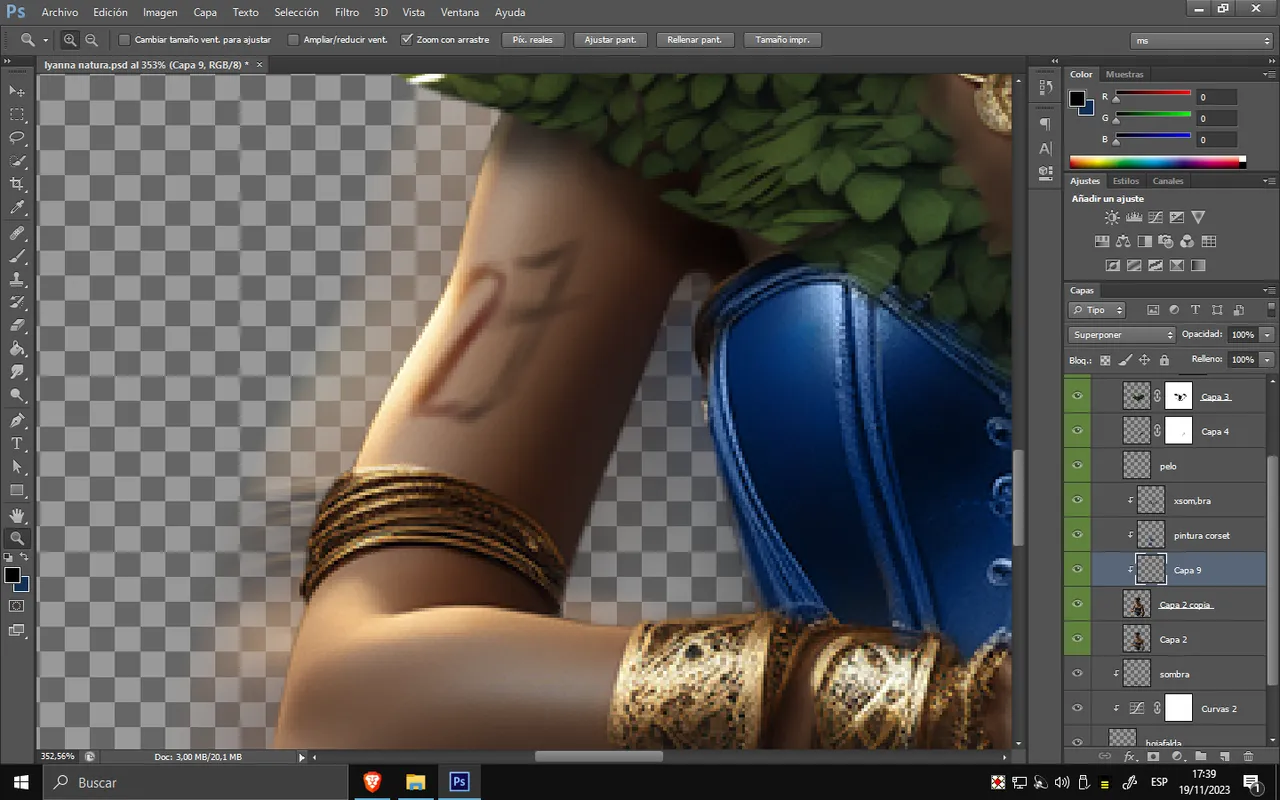Toggle Quick Mask mode
The height and width of the screenshot is (800, 1280).
point(17,606)
